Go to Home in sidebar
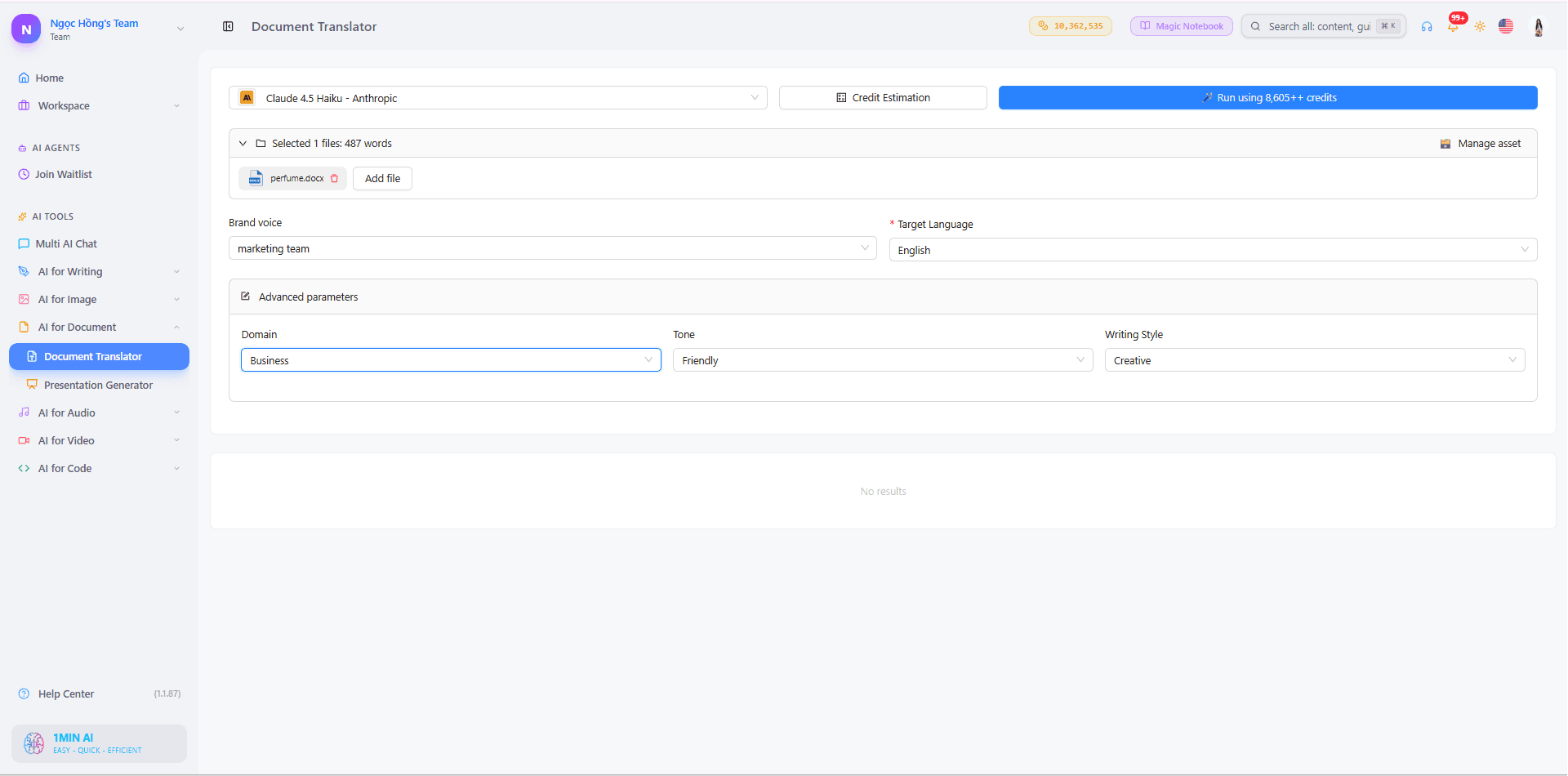 (x=99, y=78)
